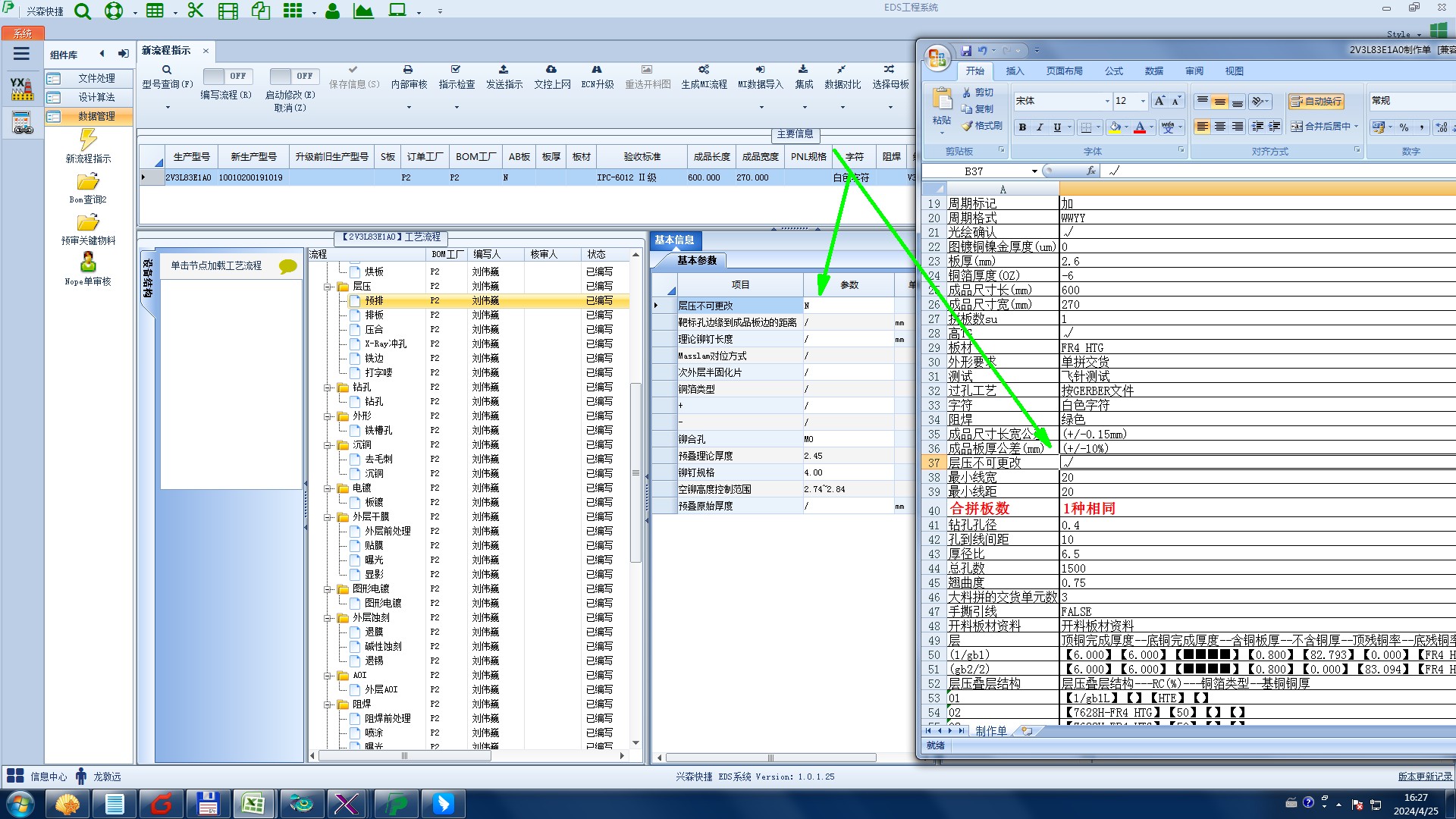This screenshot has height=819, width=1456.
Task: Collapse the 层压 tree folder
Action: (328, 287)
